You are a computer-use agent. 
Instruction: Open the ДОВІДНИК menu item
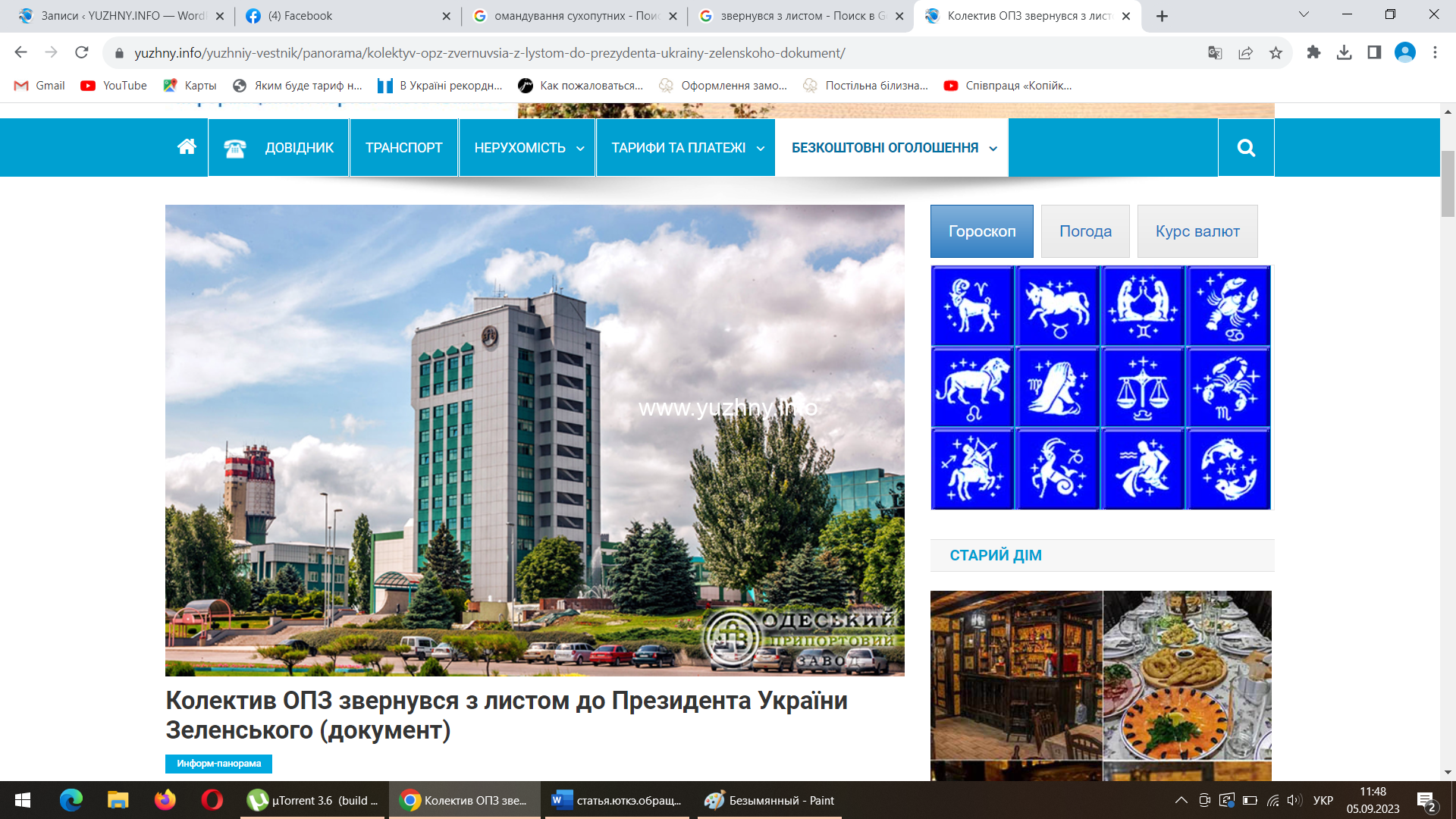point(278,147)
